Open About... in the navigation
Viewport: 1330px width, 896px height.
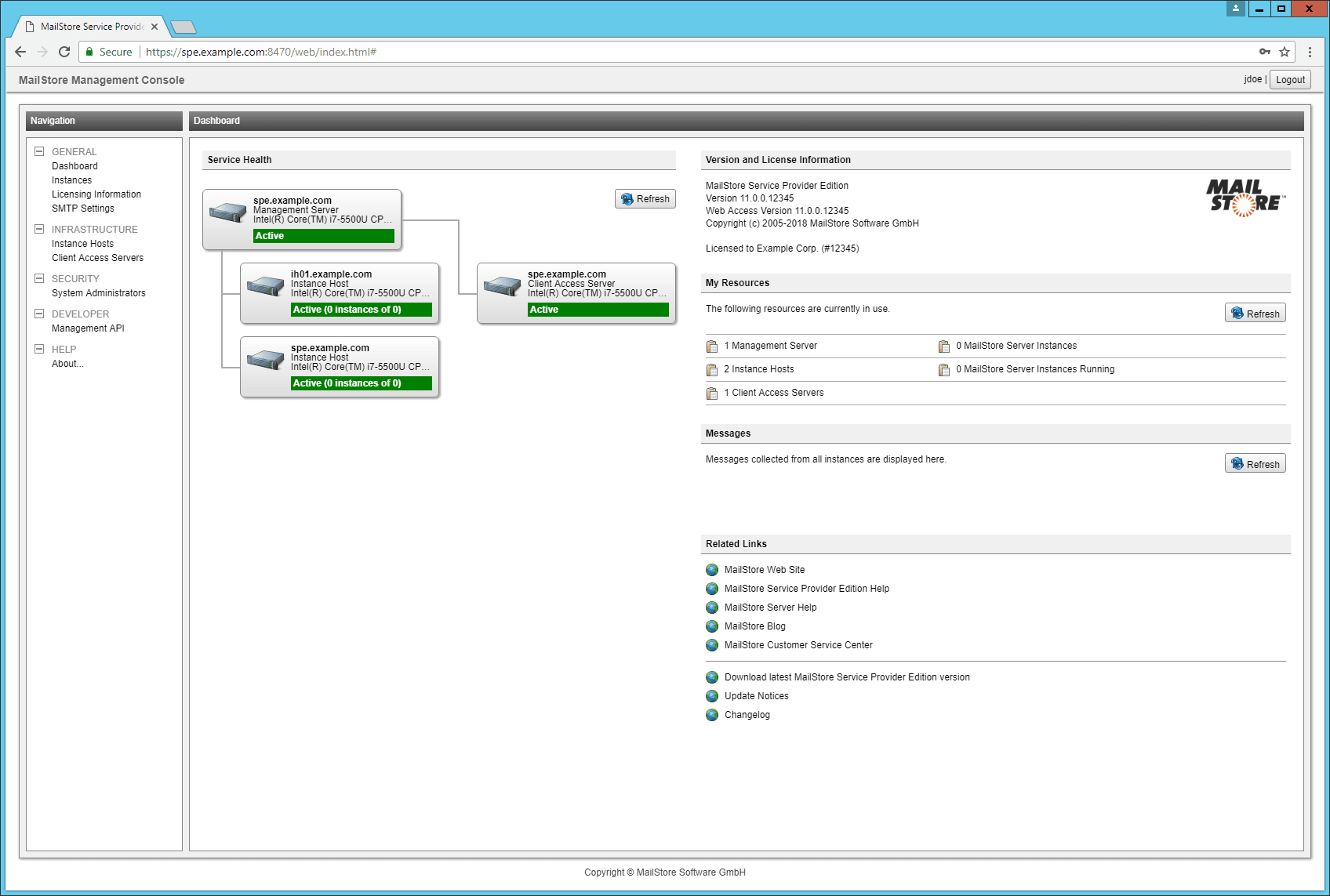tap(67, 364)
